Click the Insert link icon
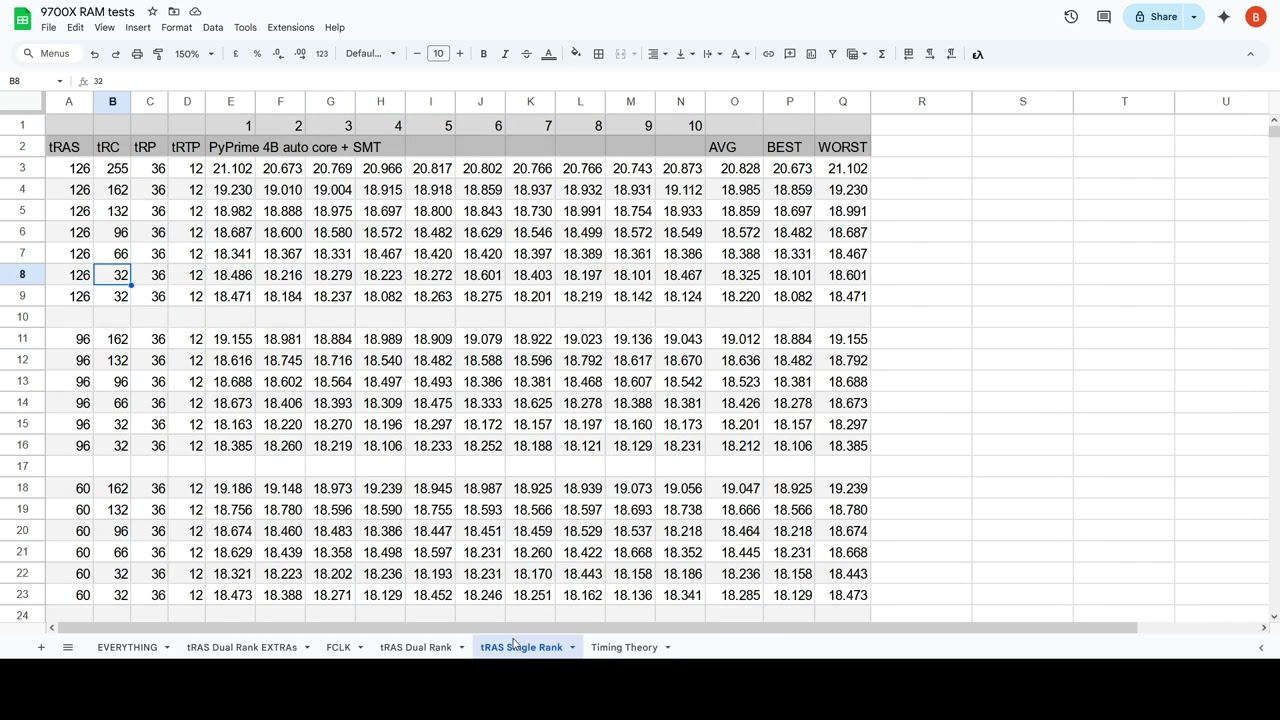Image resolution: width=1280 pixels, height=720 pixels. click(768, 54)
